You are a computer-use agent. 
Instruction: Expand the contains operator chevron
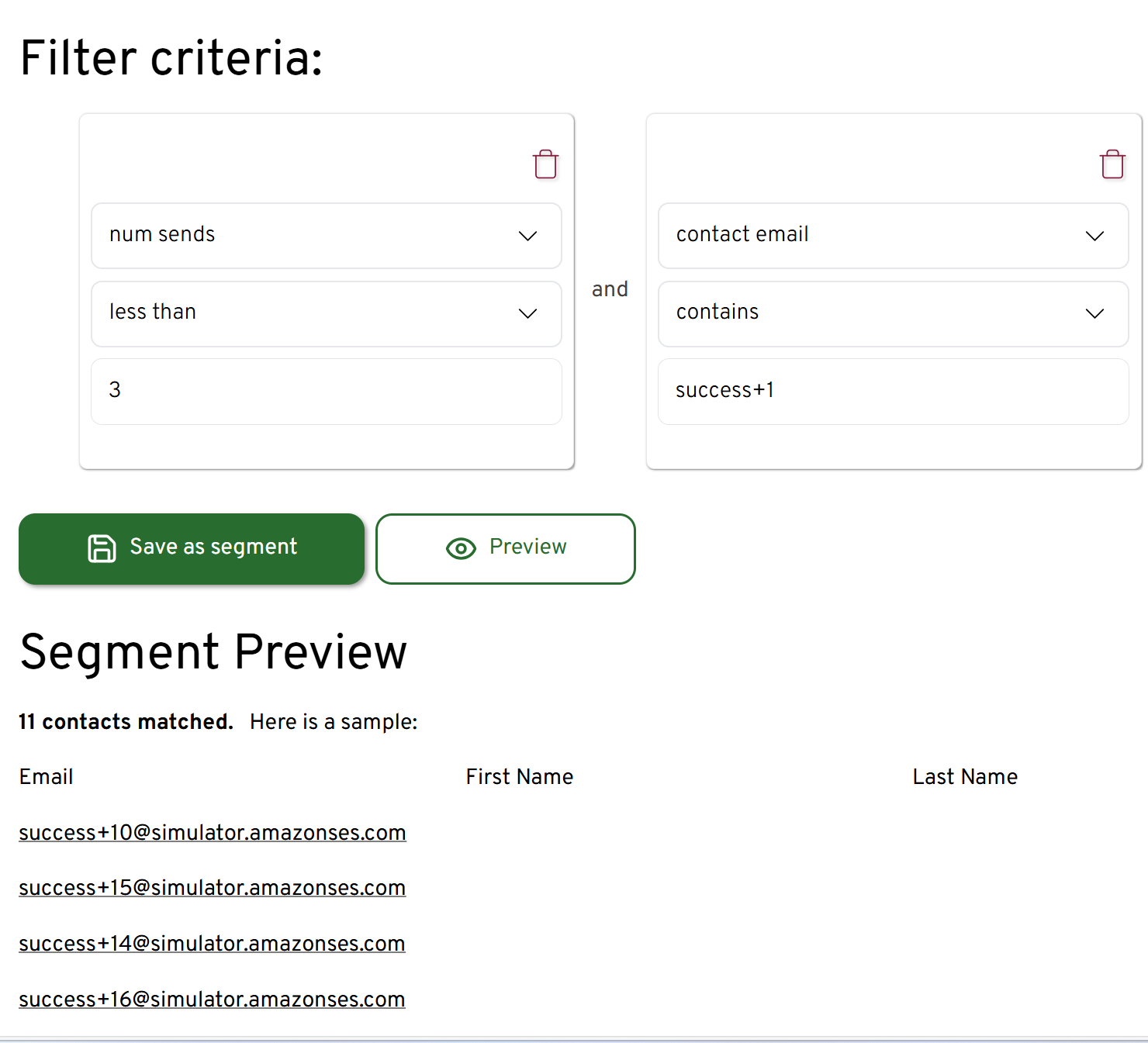tap(1094, 313)
